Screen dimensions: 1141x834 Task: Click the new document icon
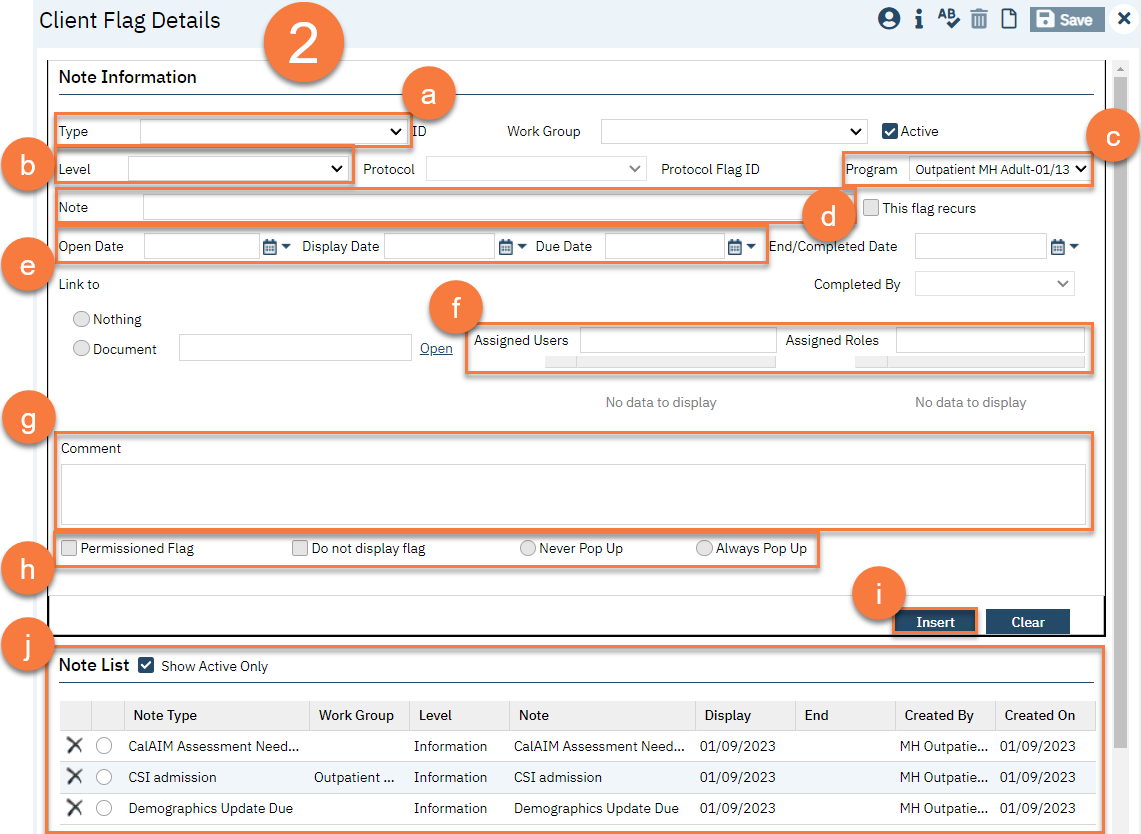1009,19
